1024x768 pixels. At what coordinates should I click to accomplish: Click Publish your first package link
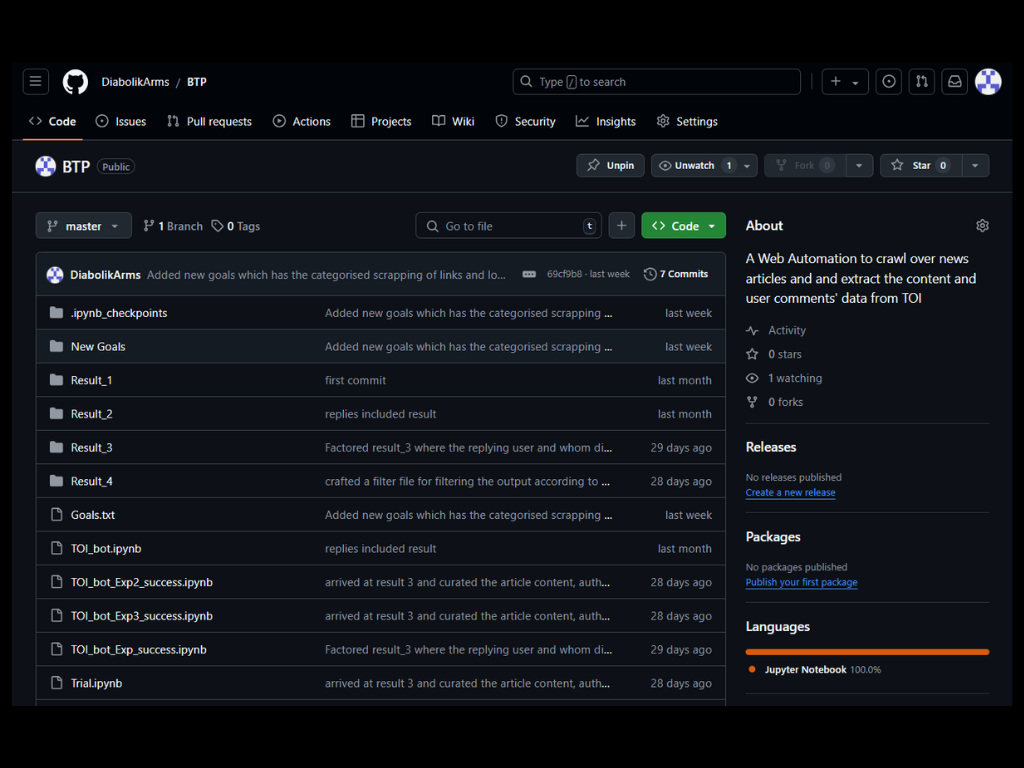[x=801, y=582]
